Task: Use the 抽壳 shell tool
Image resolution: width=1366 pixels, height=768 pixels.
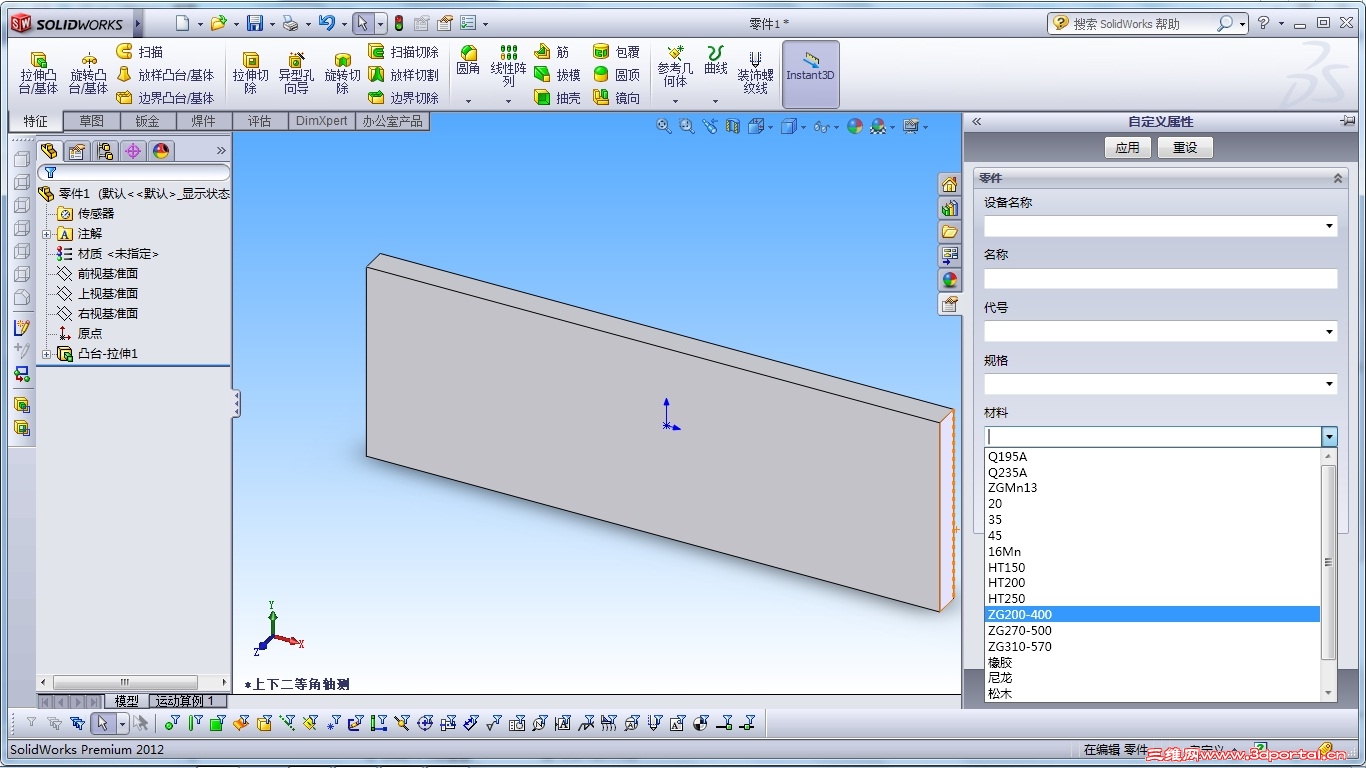Action: [557, 98]
